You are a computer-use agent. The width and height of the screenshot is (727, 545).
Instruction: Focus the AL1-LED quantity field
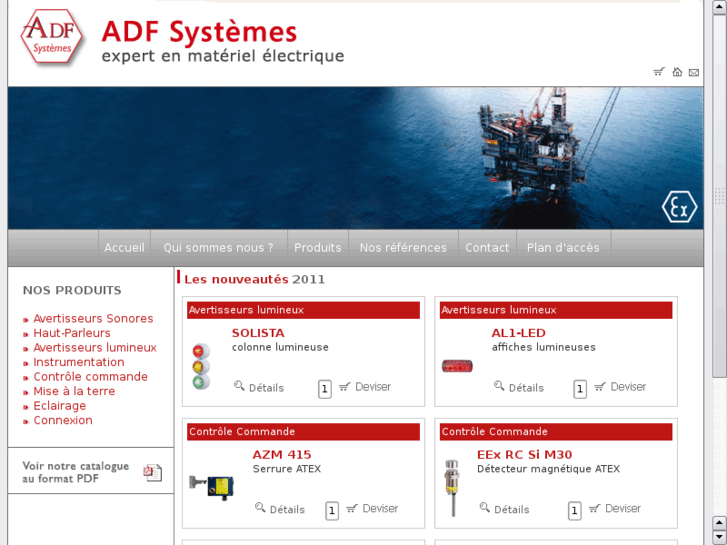580,389
